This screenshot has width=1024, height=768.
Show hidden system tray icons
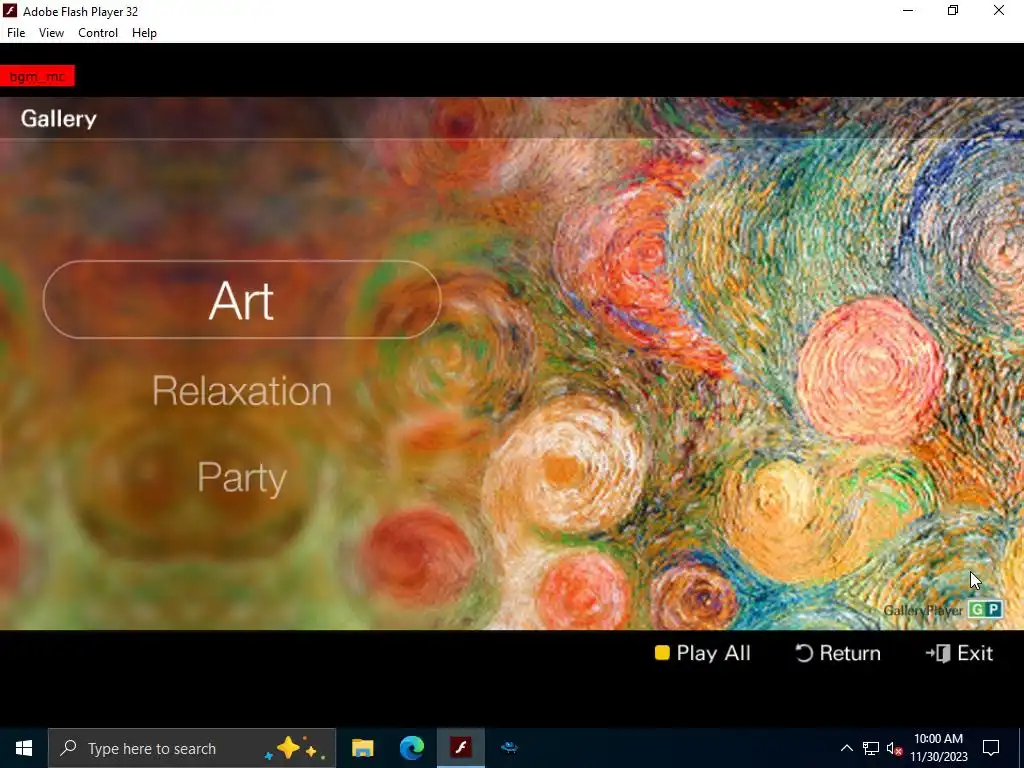coord(846,748)
